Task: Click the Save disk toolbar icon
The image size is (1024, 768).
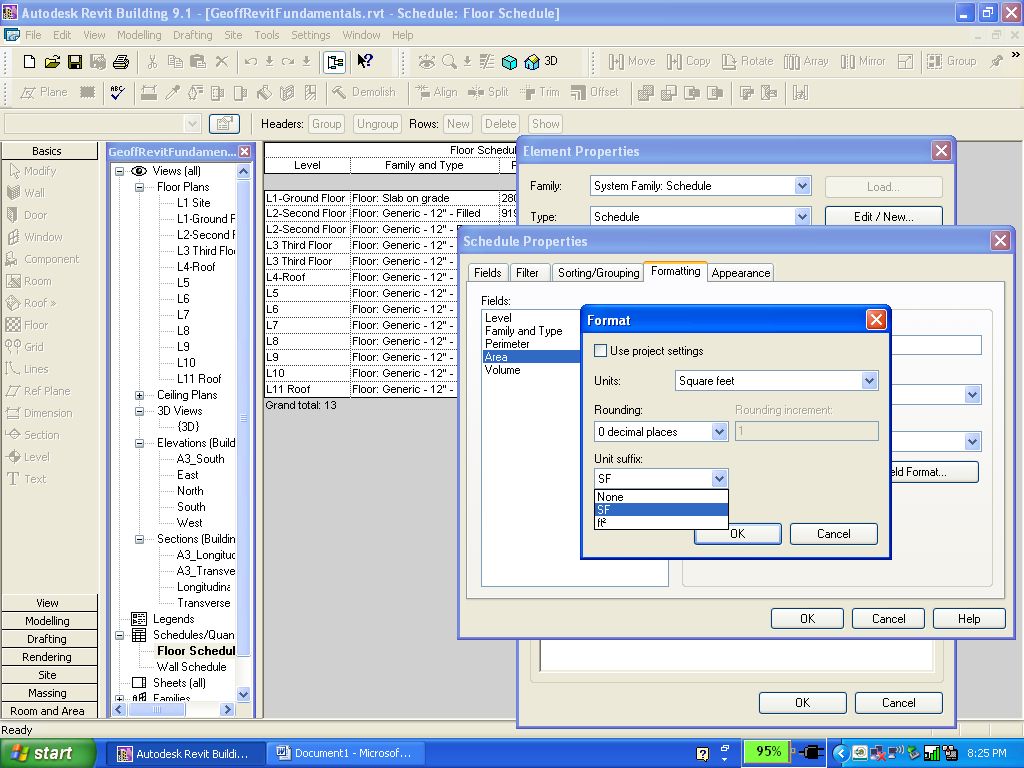Action: (x=75, y=61)
